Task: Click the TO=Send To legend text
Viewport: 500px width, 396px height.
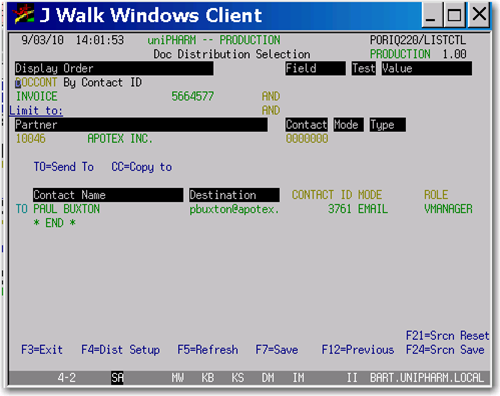Action: point(63,167)
